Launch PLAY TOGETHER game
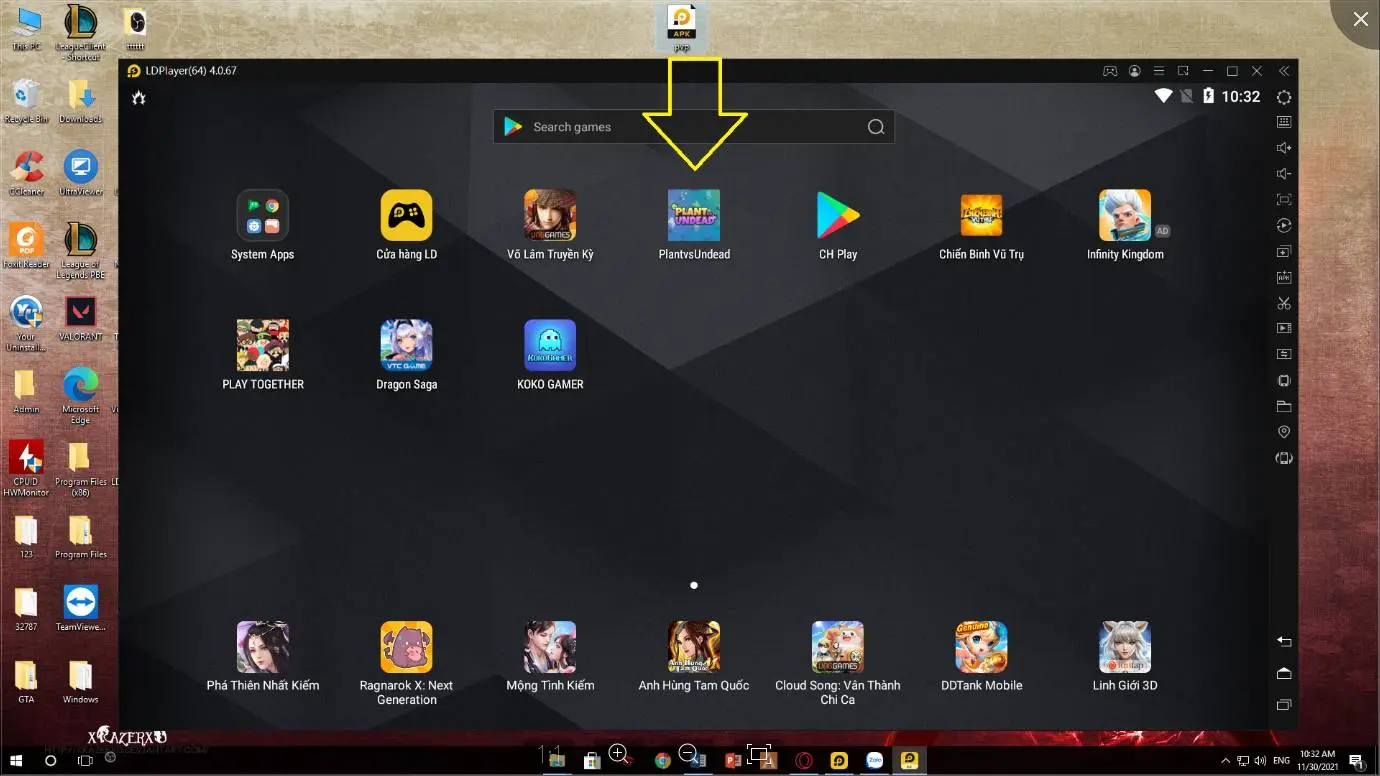 click(x=263, y=355)
